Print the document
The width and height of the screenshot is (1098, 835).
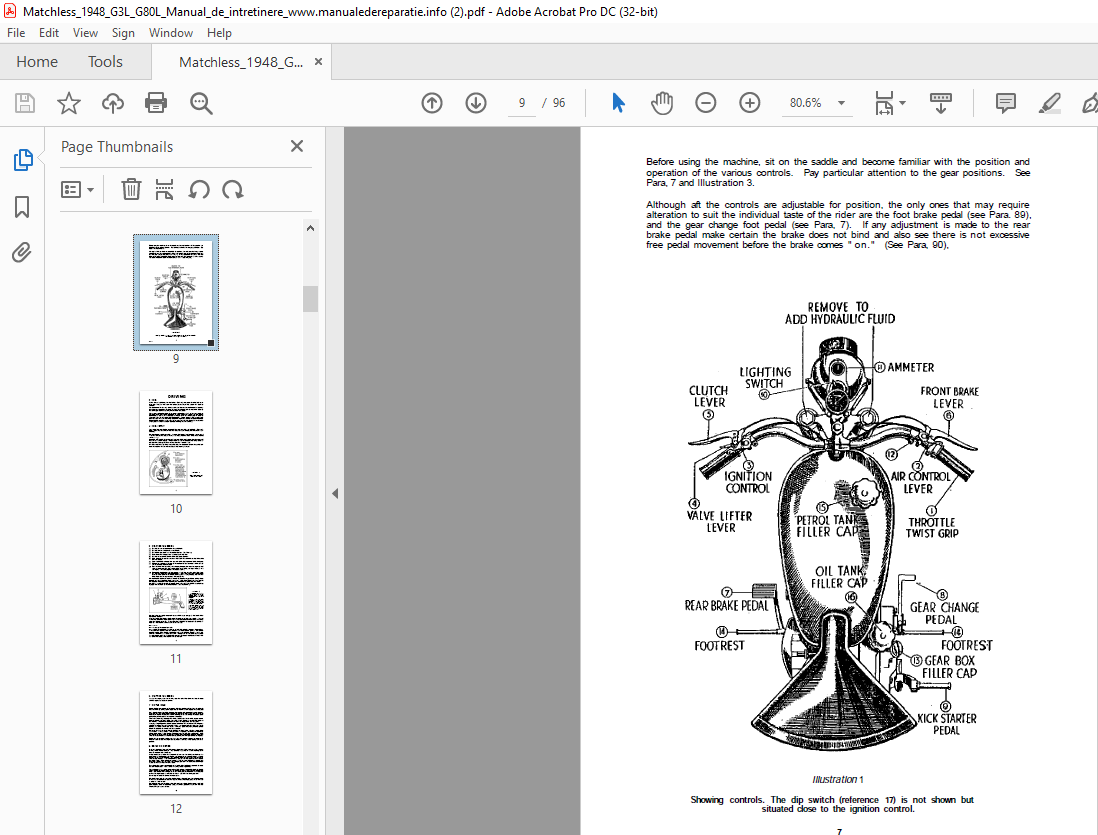click(x=155, y=103)
